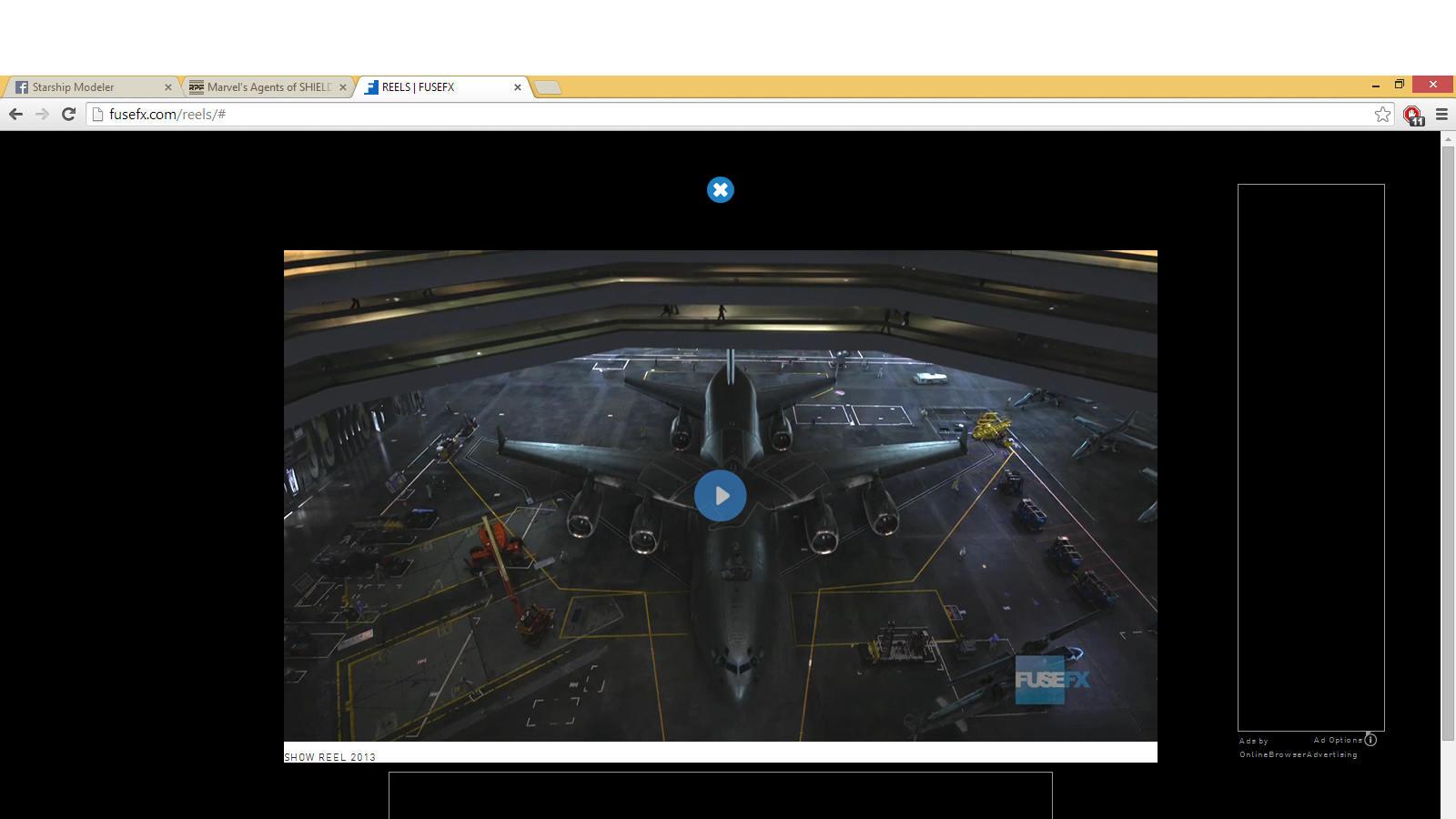1456x819 pixels.
Task: Minimize the Chrome window
Action: pyautogui.click(x=1375, y=85)
